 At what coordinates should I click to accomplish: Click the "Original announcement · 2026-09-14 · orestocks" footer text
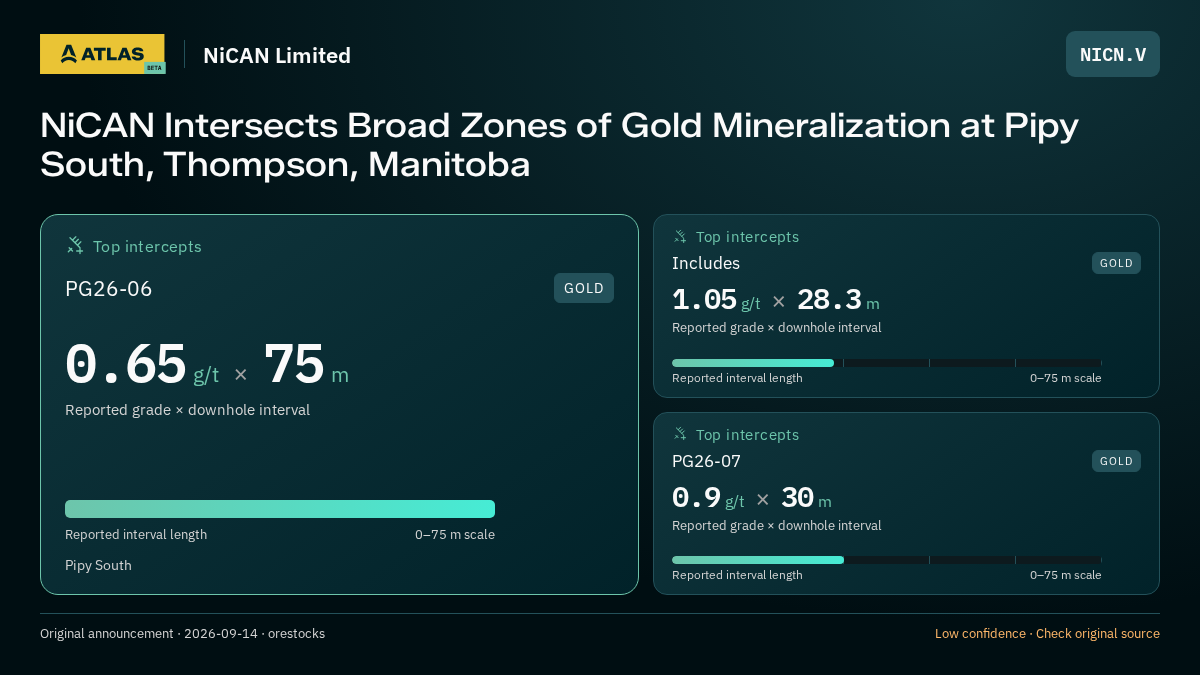click(182, 634)
